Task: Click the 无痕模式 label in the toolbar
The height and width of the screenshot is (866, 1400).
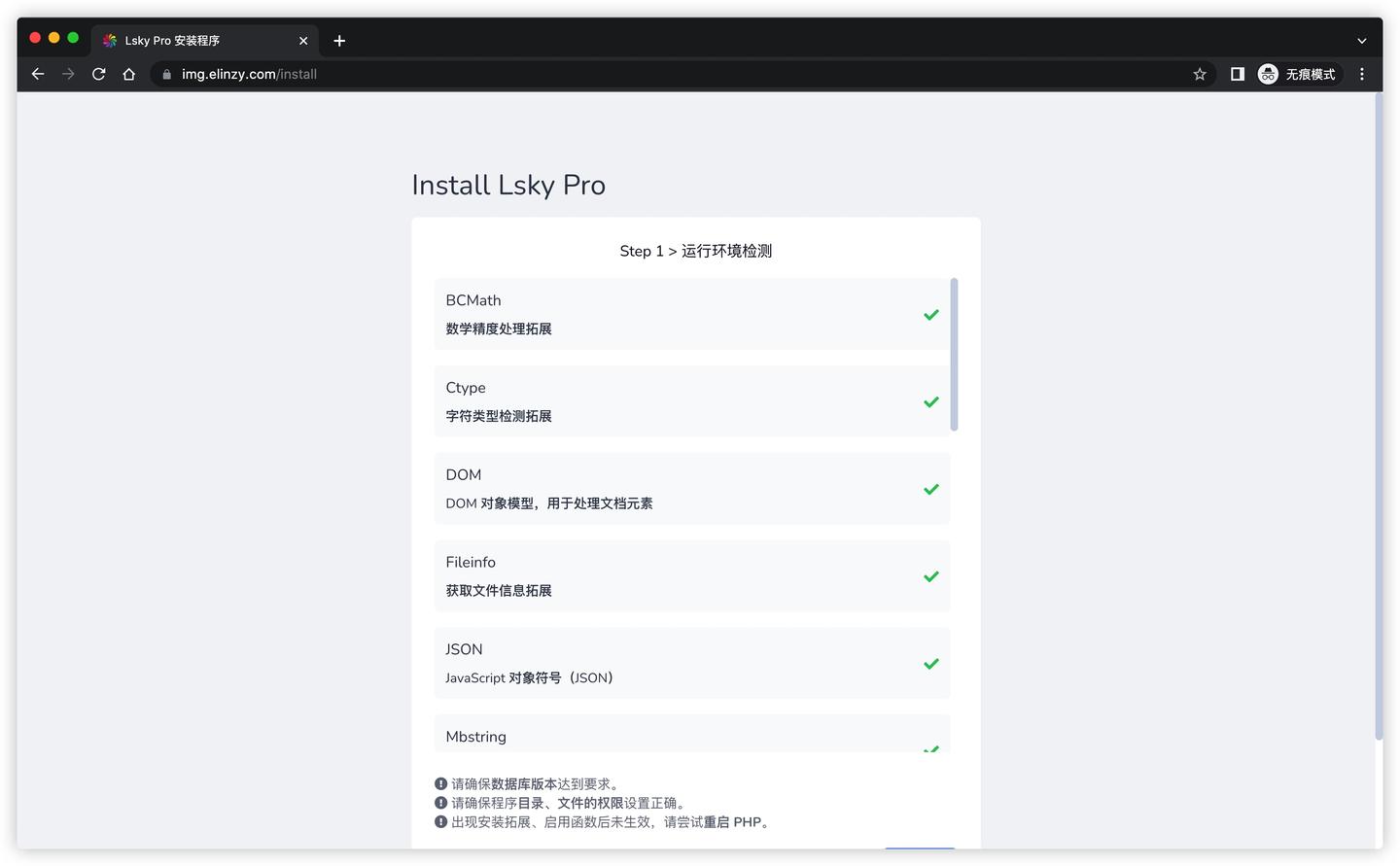Action: (x=1311, y=73)
